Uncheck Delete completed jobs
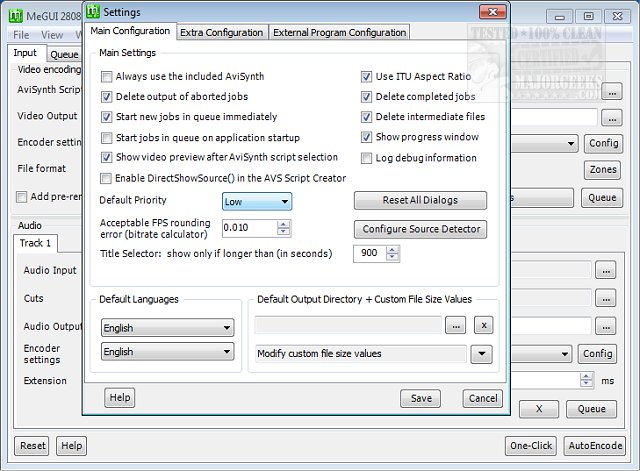640x471 pixels. coord(367,97)
